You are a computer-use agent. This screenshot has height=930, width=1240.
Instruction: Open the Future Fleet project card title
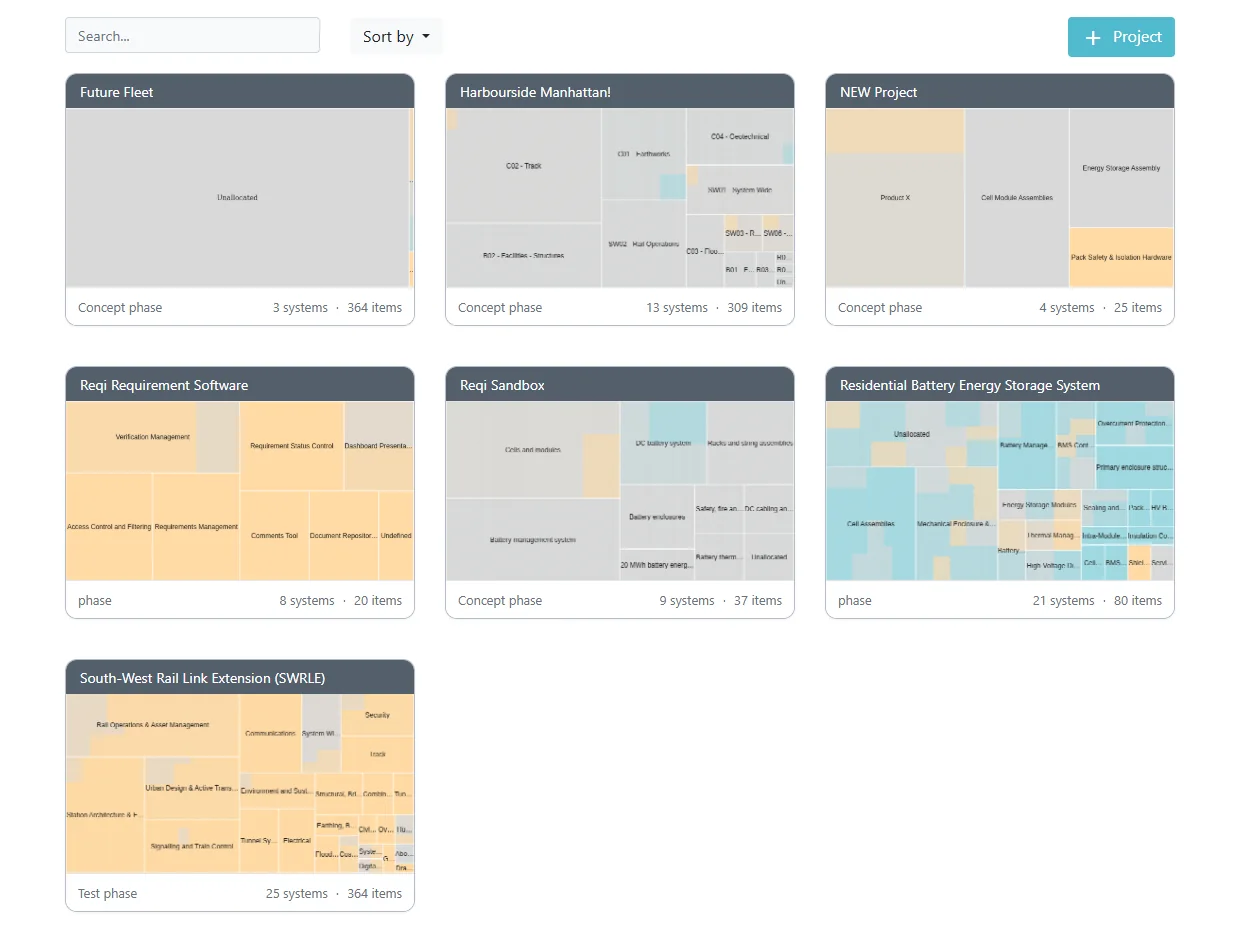(x=117, y=92)
